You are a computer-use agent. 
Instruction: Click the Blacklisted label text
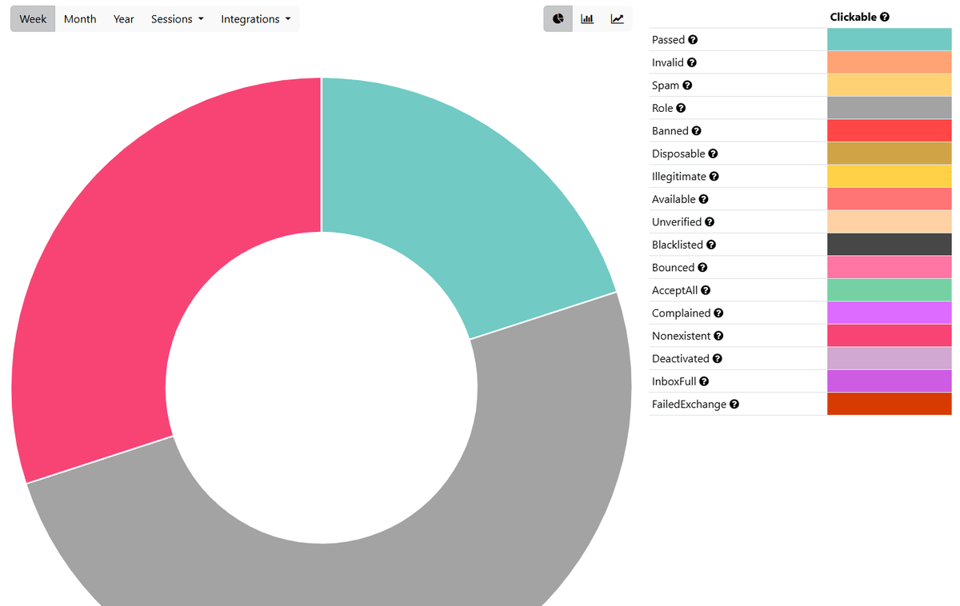(x=677, y=244)
